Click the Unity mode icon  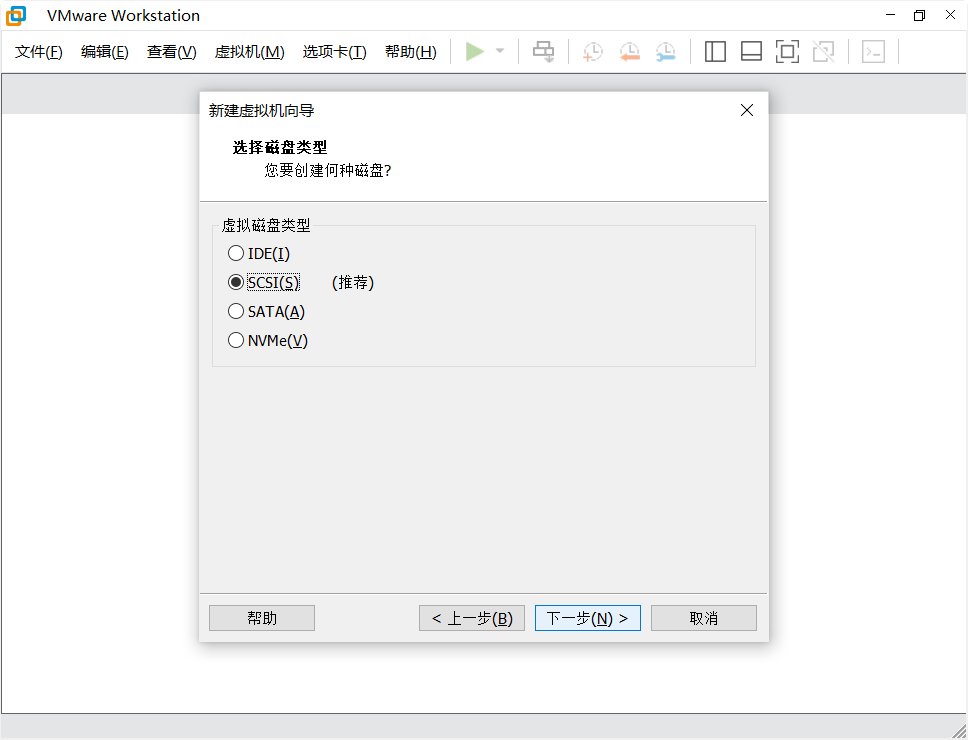(x=824, y=52)
